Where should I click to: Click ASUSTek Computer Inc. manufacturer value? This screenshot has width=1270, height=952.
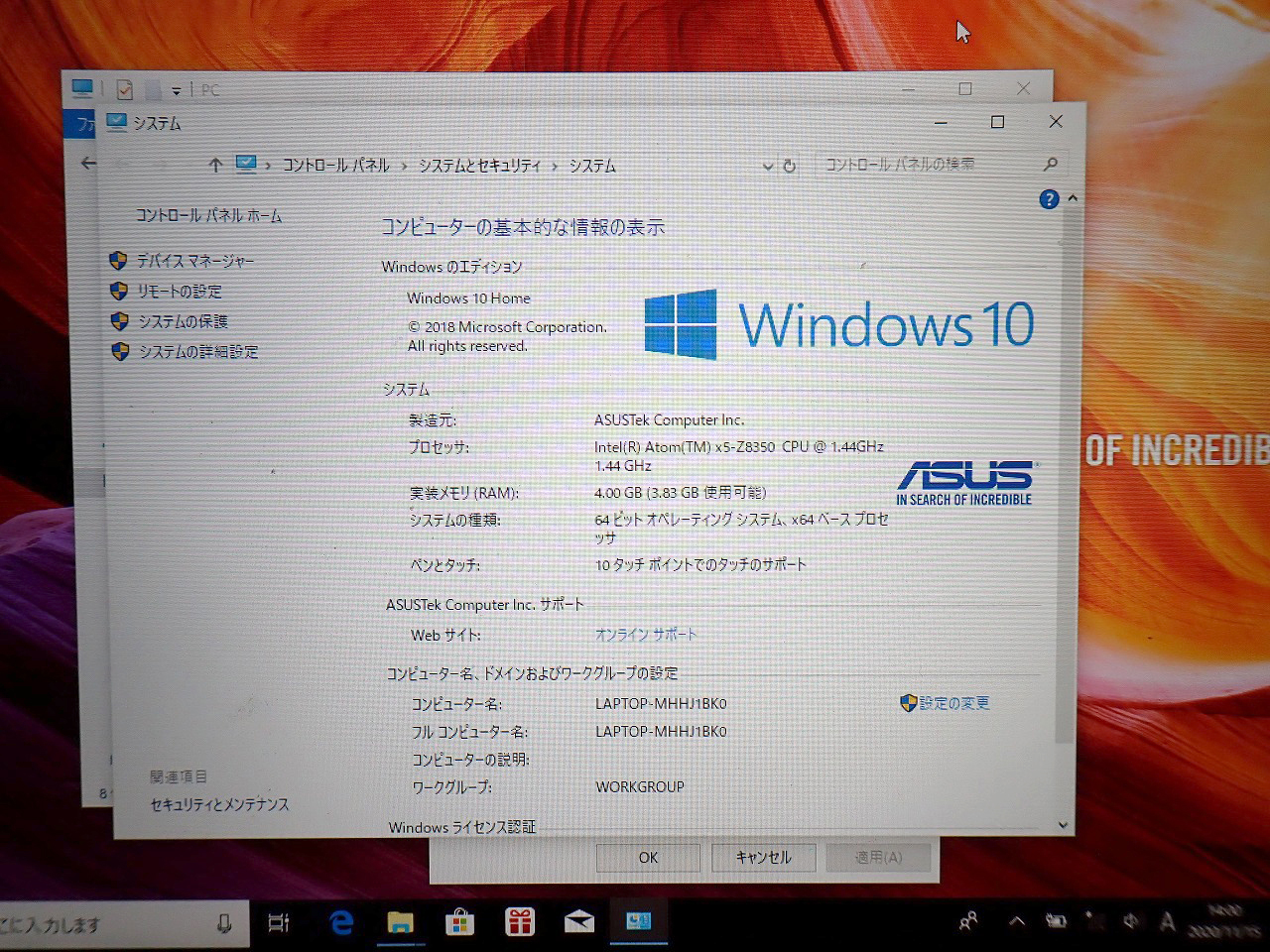tap(669, 420)
